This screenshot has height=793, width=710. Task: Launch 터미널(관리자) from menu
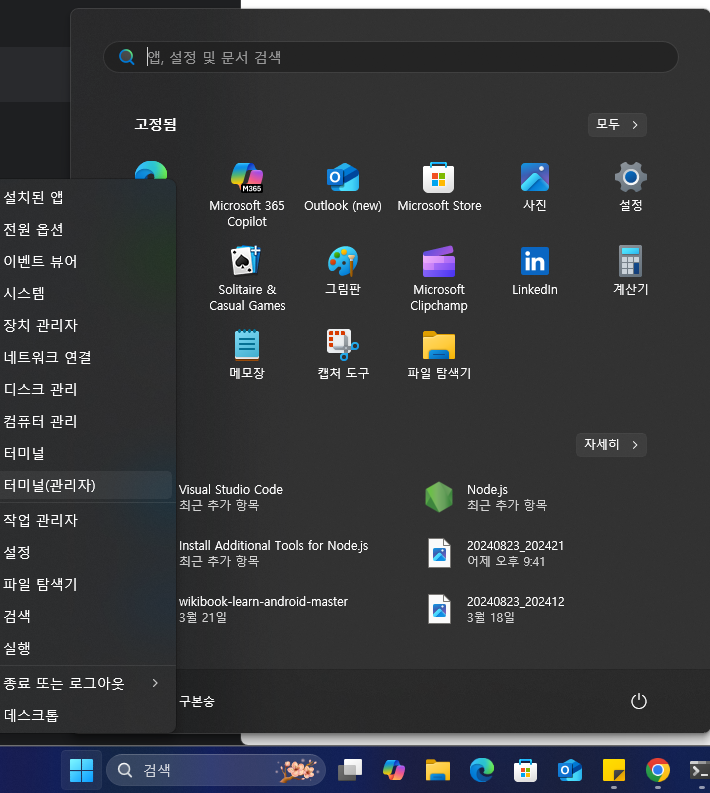pyautogui.click(x=86, y=486)
